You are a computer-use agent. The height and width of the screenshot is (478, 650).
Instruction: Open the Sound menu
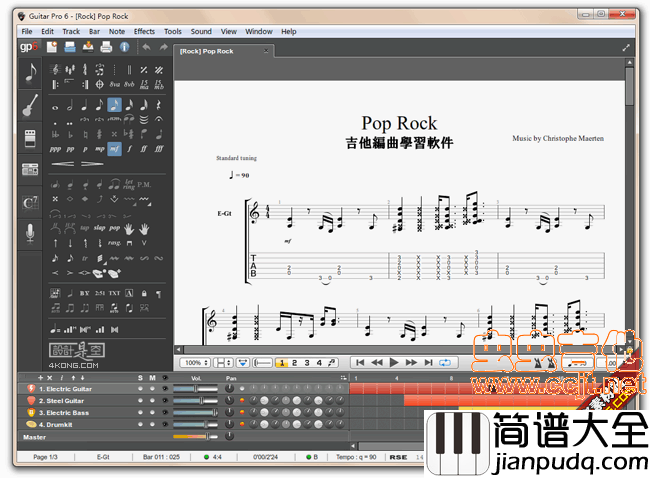pyautogui.click(x=201, y=32)
